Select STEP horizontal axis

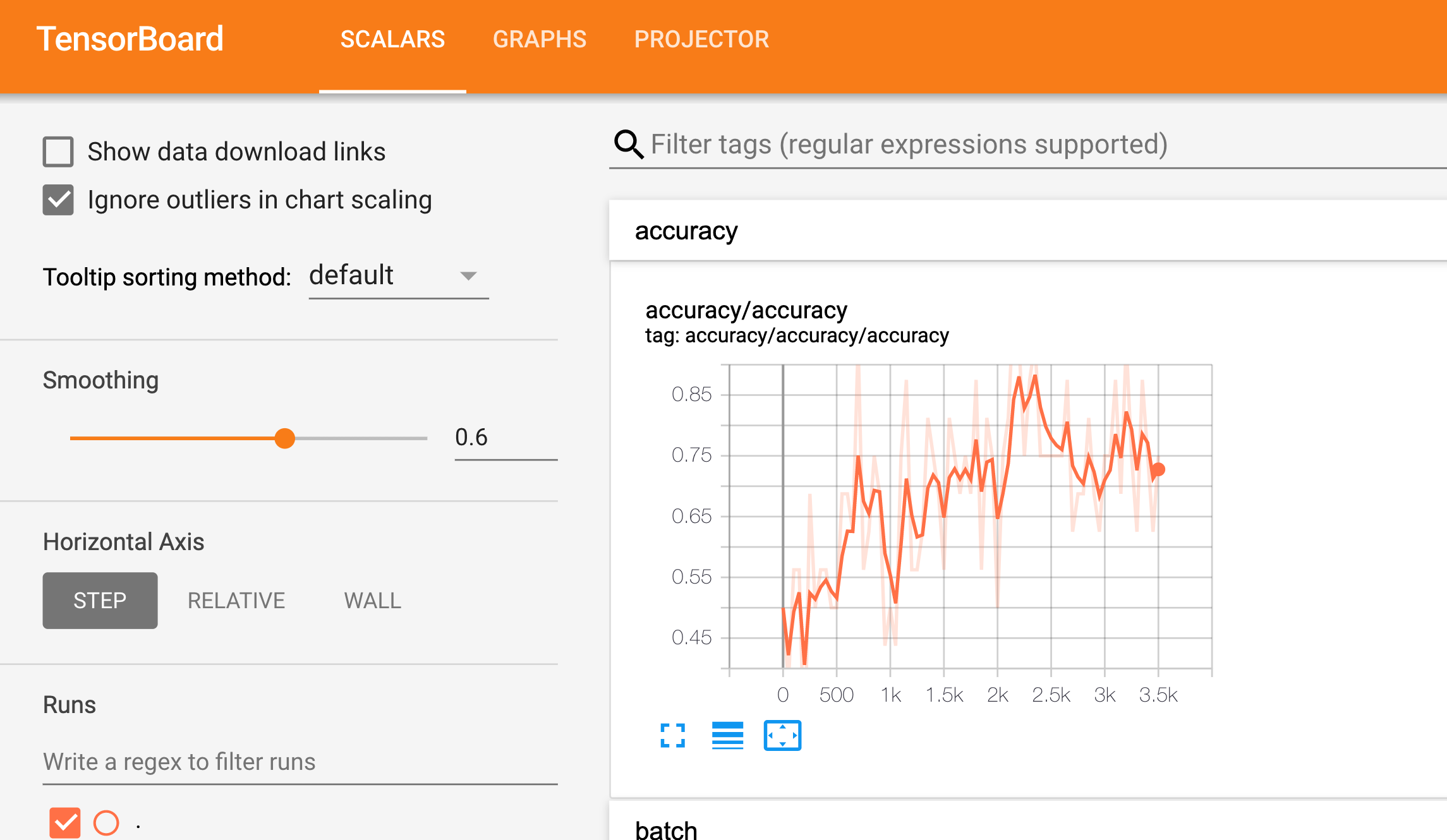[100, 600]
